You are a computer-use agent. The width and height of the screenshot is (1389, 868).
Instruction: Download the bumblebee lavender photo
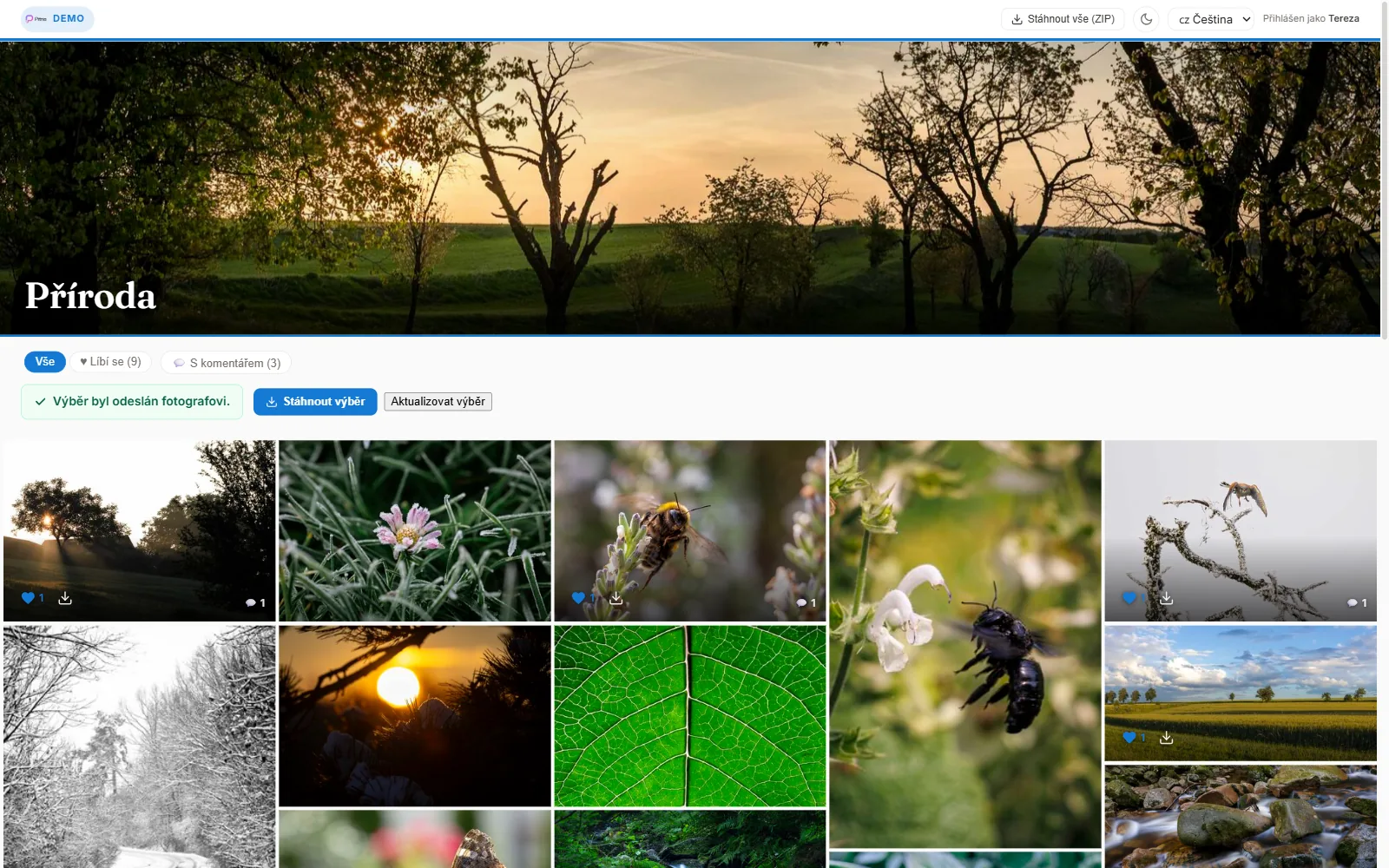(x=616, y=598)
